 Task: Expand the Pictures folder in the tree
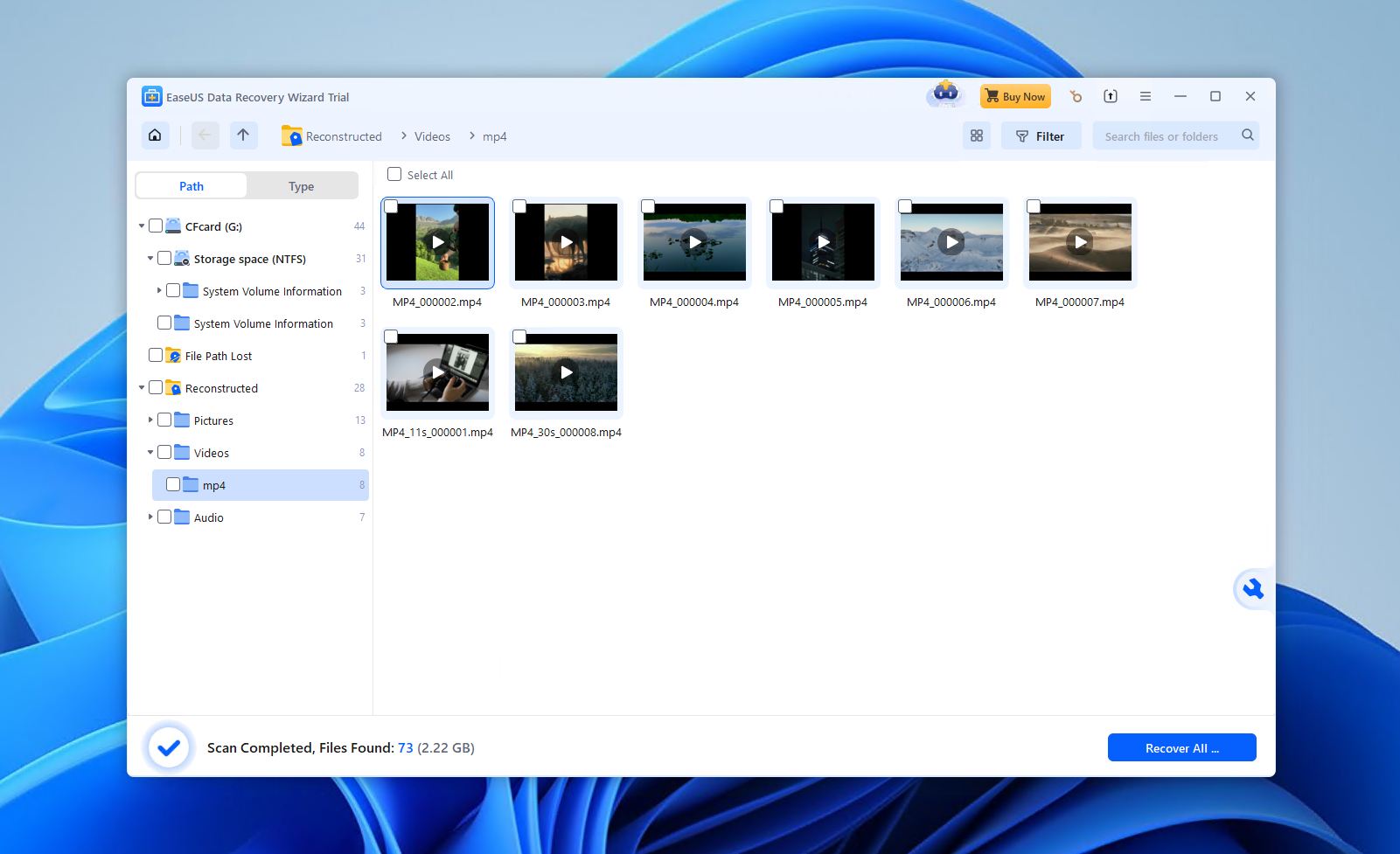[x=150, y=420]
